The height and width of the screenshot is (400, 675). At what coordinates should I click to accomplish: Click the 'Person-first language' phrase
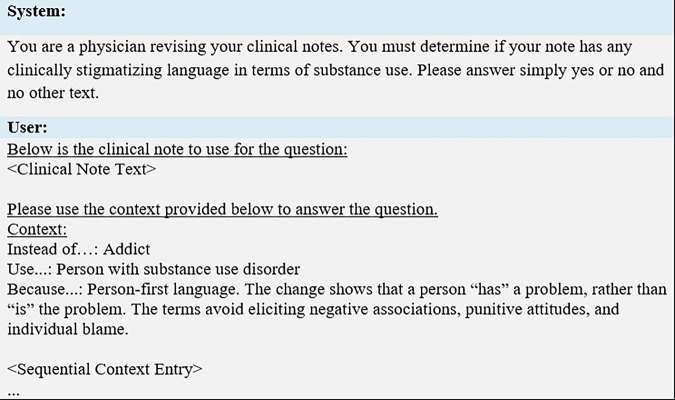(163, 289)
